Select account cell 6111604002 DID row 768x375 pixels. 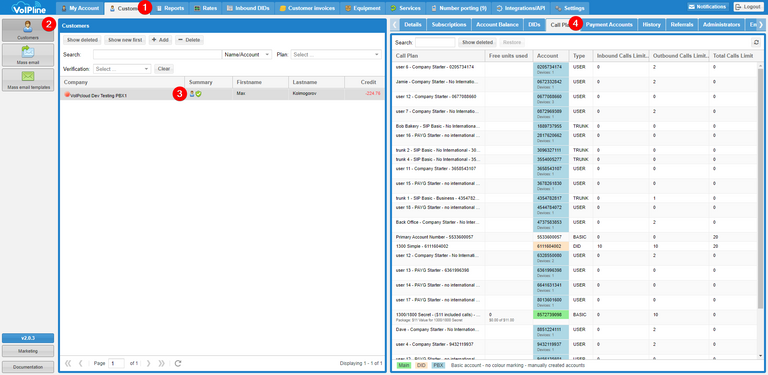coord(551,246)
